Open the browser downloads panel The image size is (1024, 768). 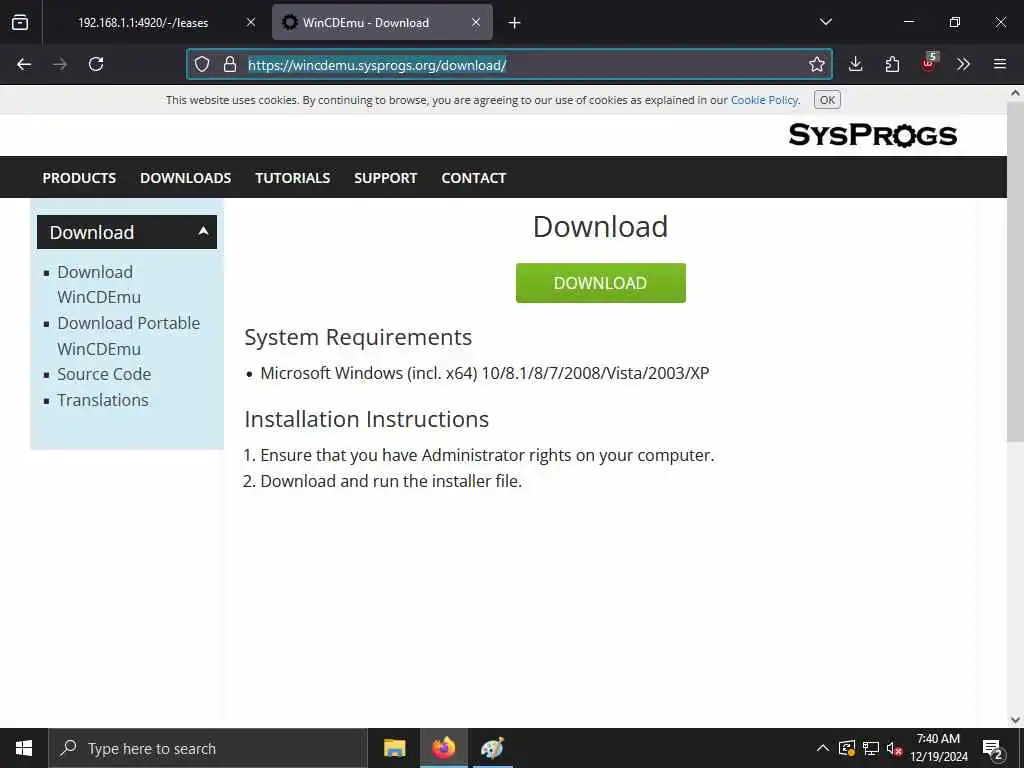[856, 64]
